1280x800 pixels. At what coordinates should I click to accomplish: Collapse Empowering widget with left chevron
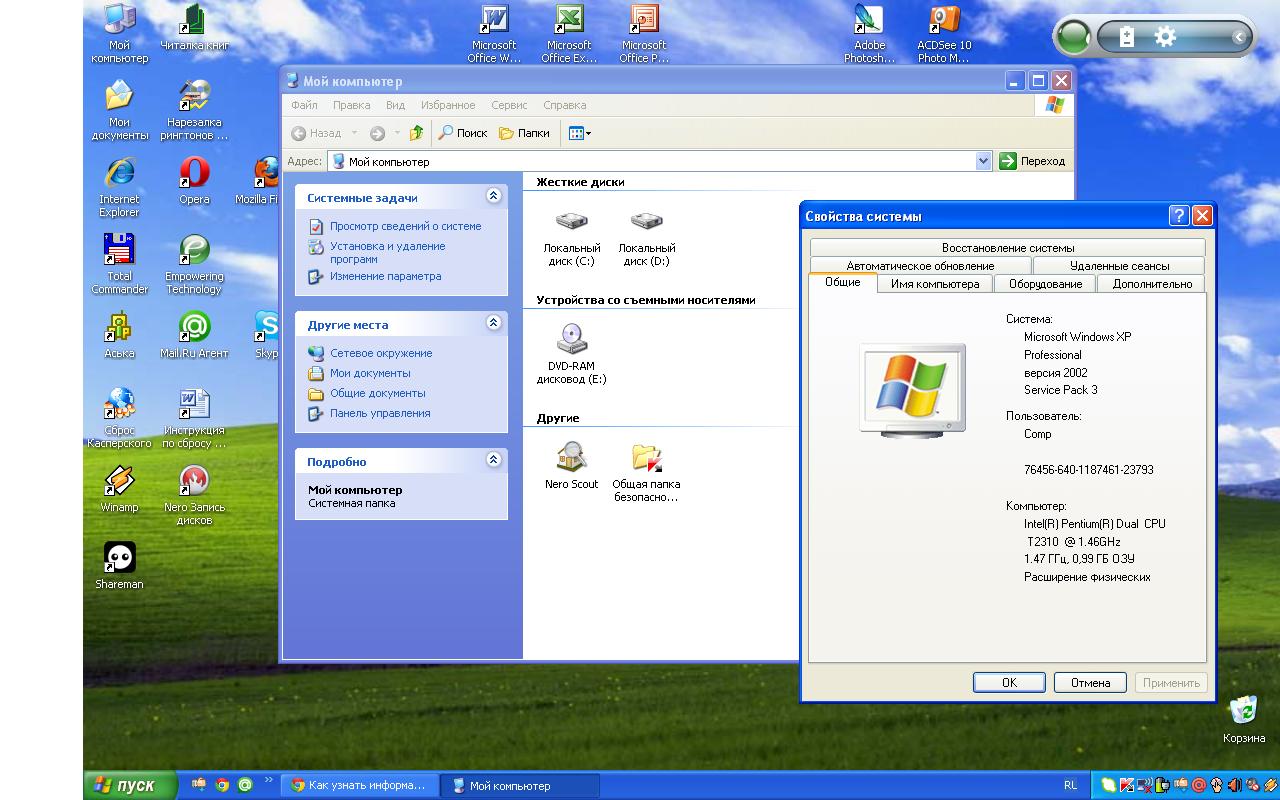point(1238,37)
